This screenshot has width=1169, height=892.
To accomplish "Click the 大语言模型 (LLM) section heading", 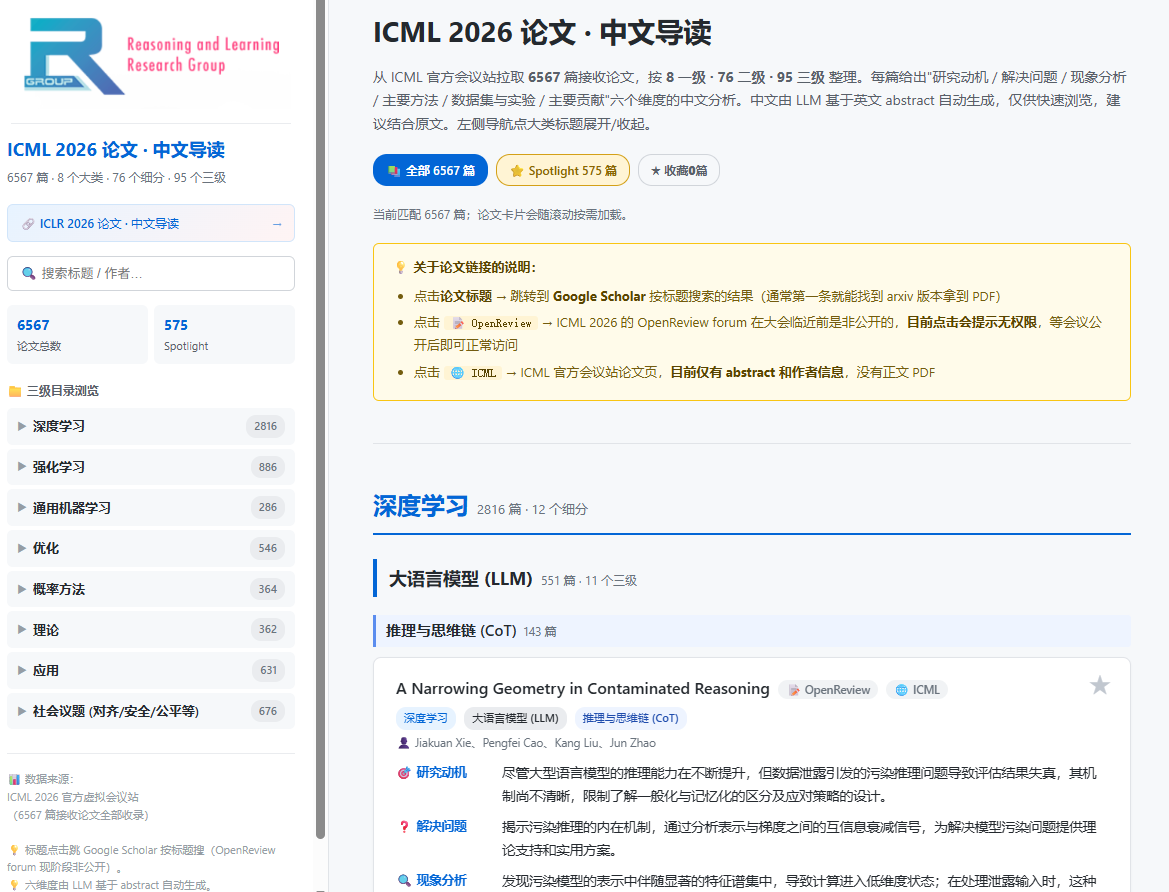I will (461, 579).
